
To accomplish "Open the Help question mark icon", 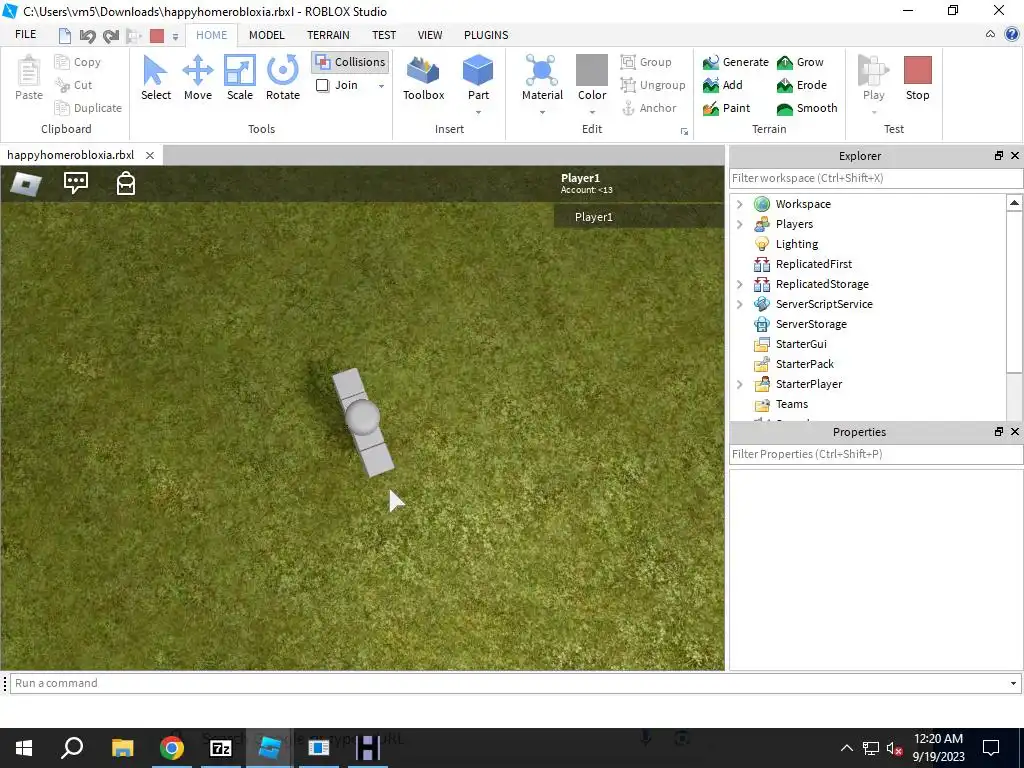I will pyautogui.click(x=1012, y=35).
